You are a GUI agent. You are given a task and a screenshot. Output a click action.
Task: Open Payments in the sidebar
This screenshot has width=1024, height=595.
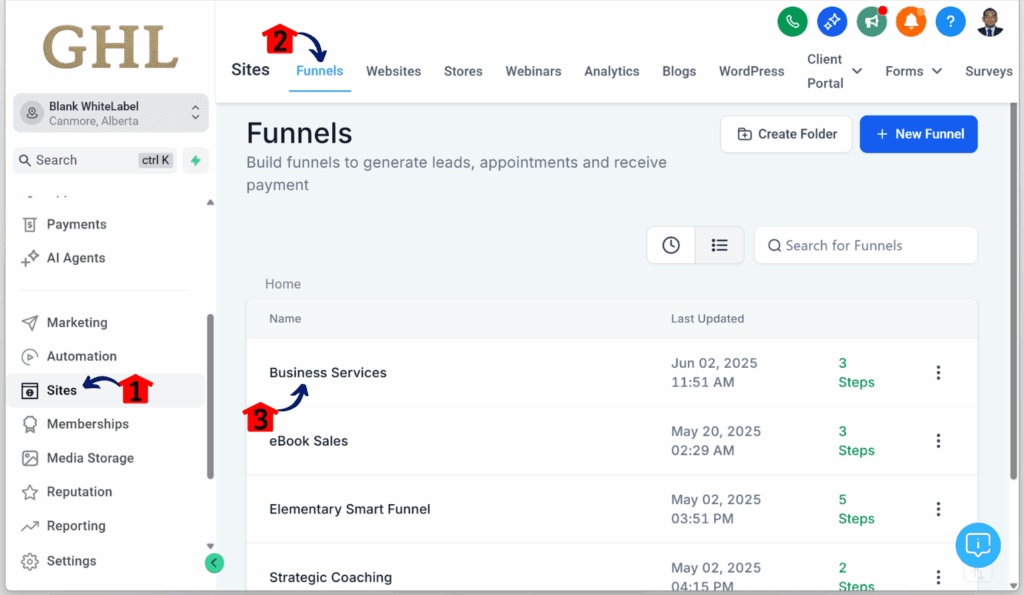[x=64, y=224]
